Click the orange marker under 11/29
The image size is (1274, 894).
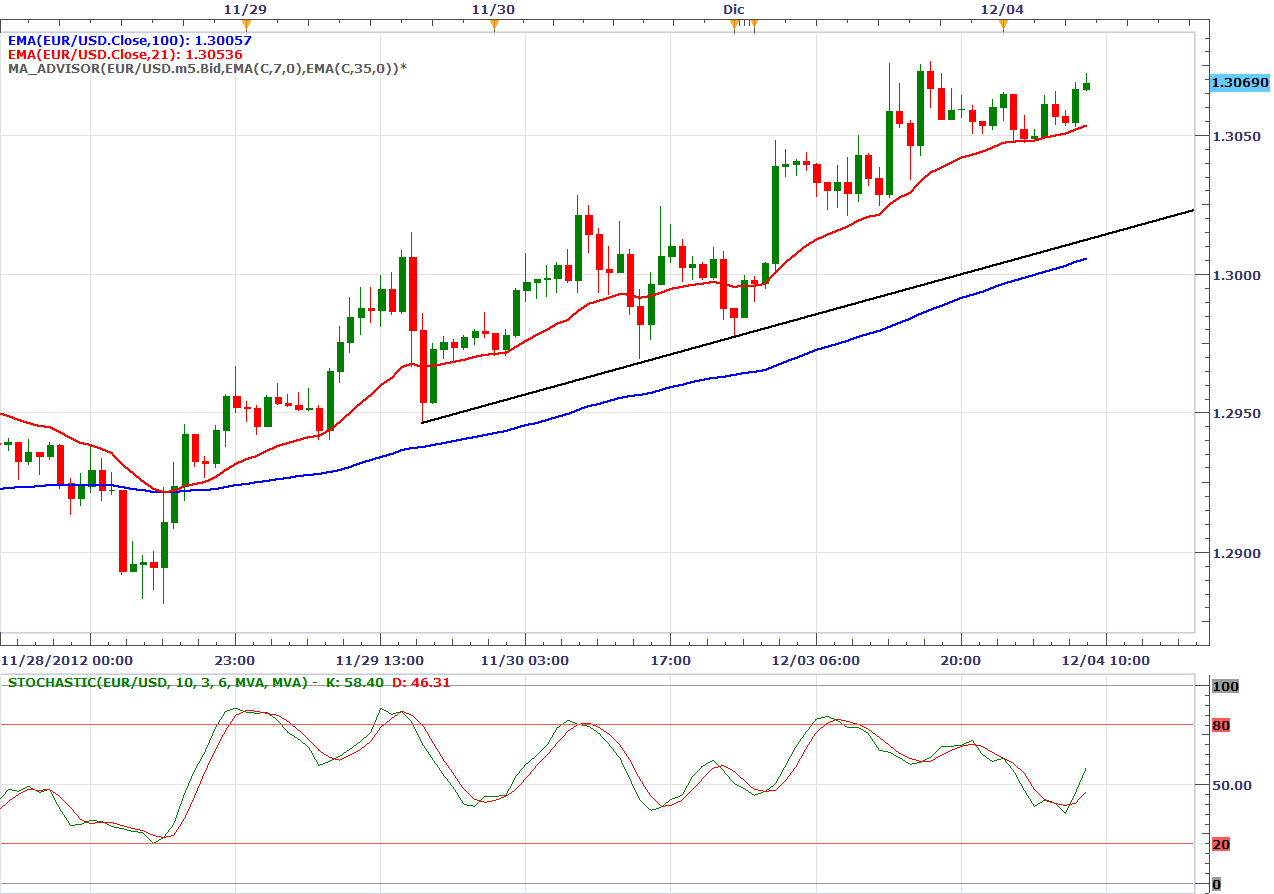[246, 25]
